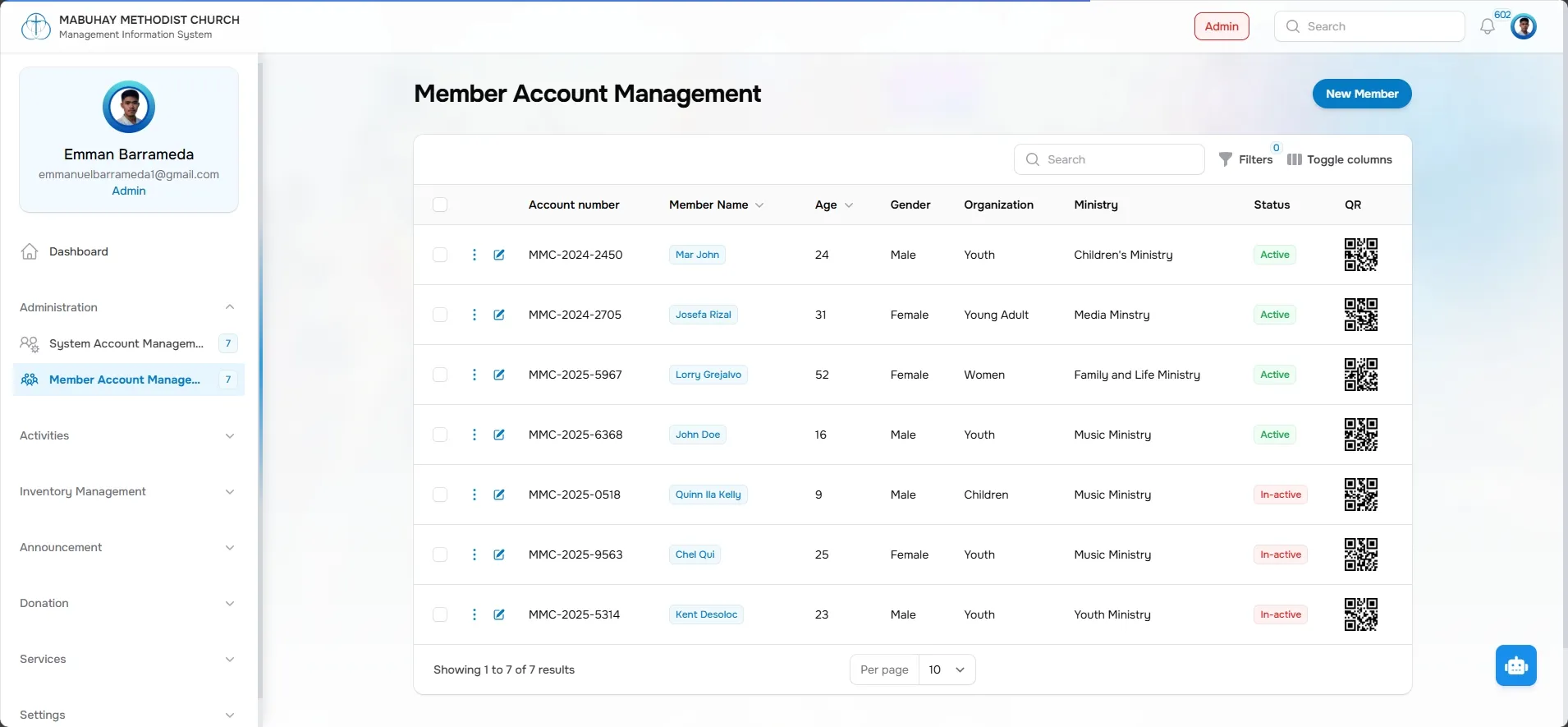Expand the Donation menu
The height and width of the screenshot is (727, 1568).
127,603
